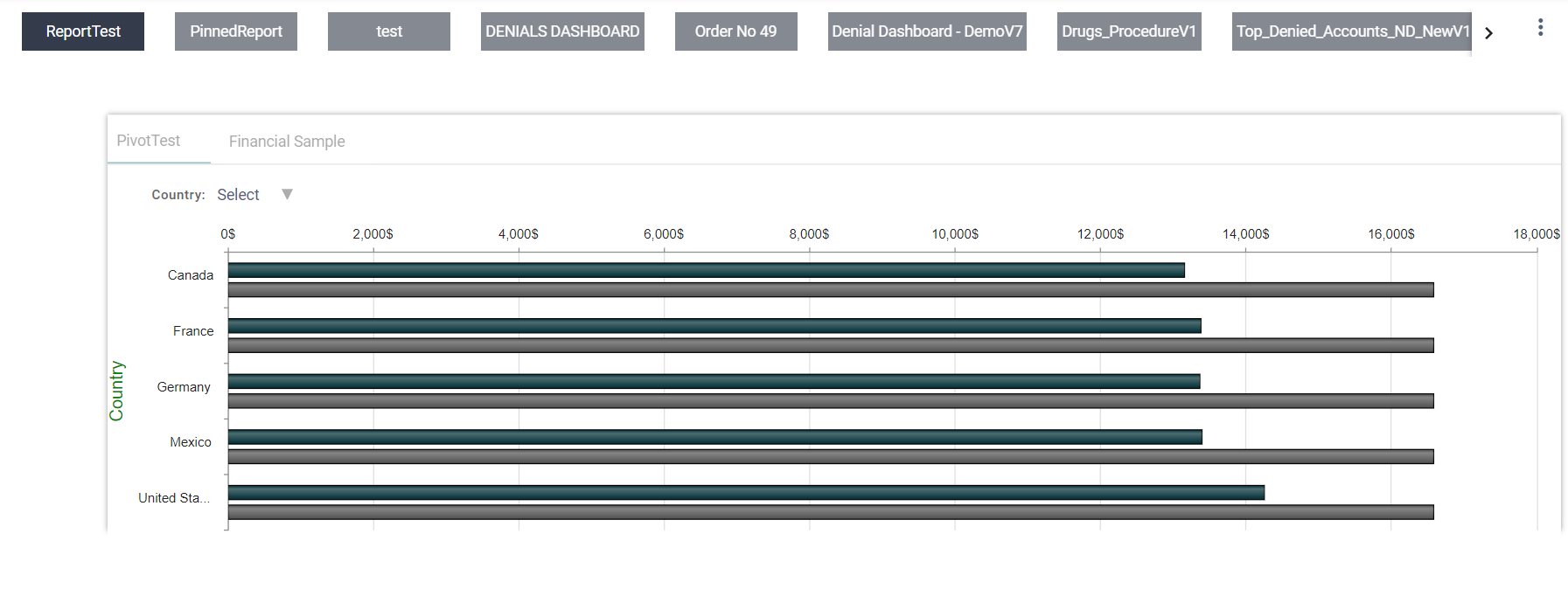Select the PivotTest tab
Screen dimensions: 1568x603
click(149, 141)
